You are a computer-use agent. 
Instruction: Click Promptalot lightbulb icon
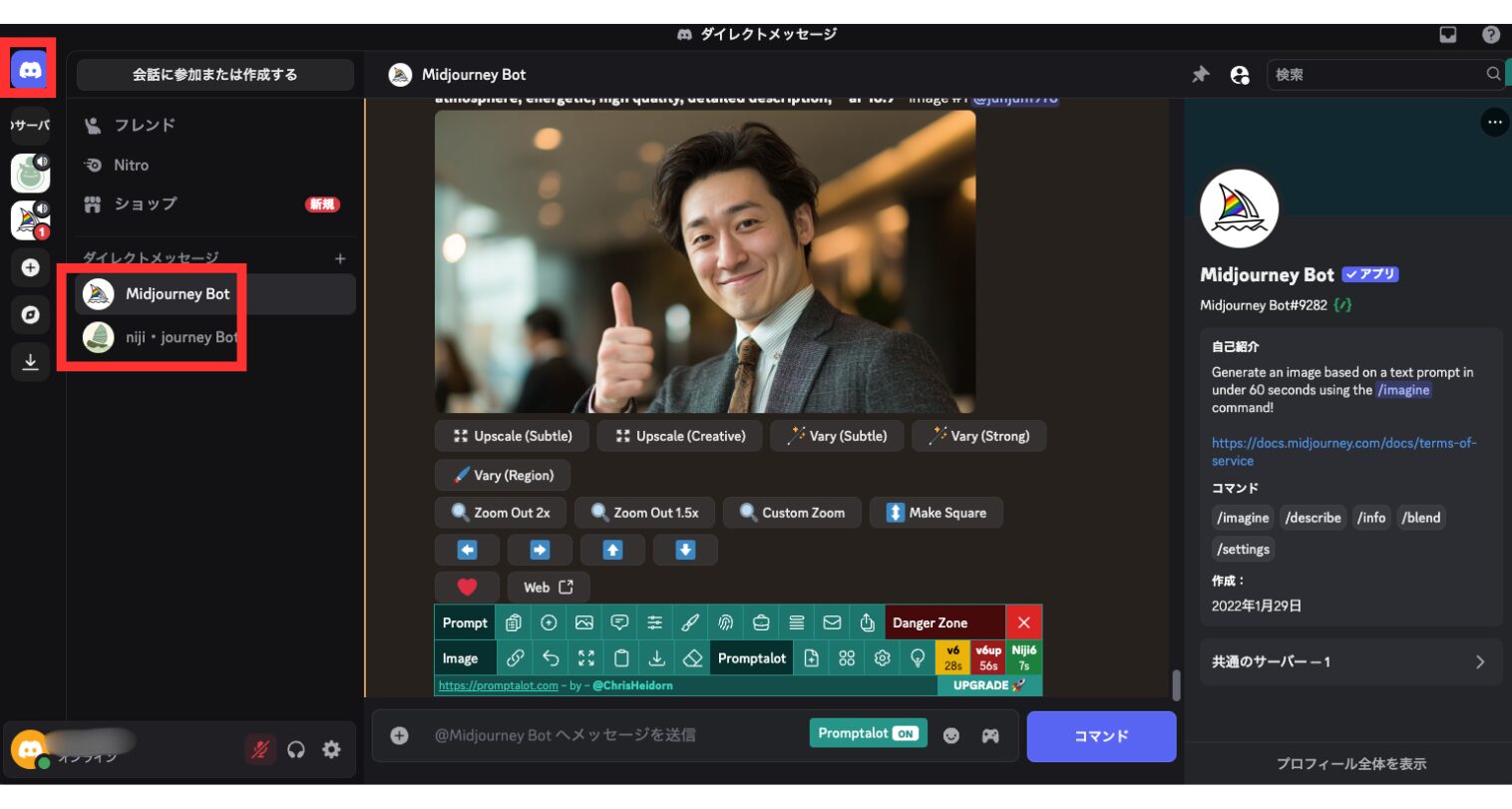pyautogui.click(x=918, y=658)
